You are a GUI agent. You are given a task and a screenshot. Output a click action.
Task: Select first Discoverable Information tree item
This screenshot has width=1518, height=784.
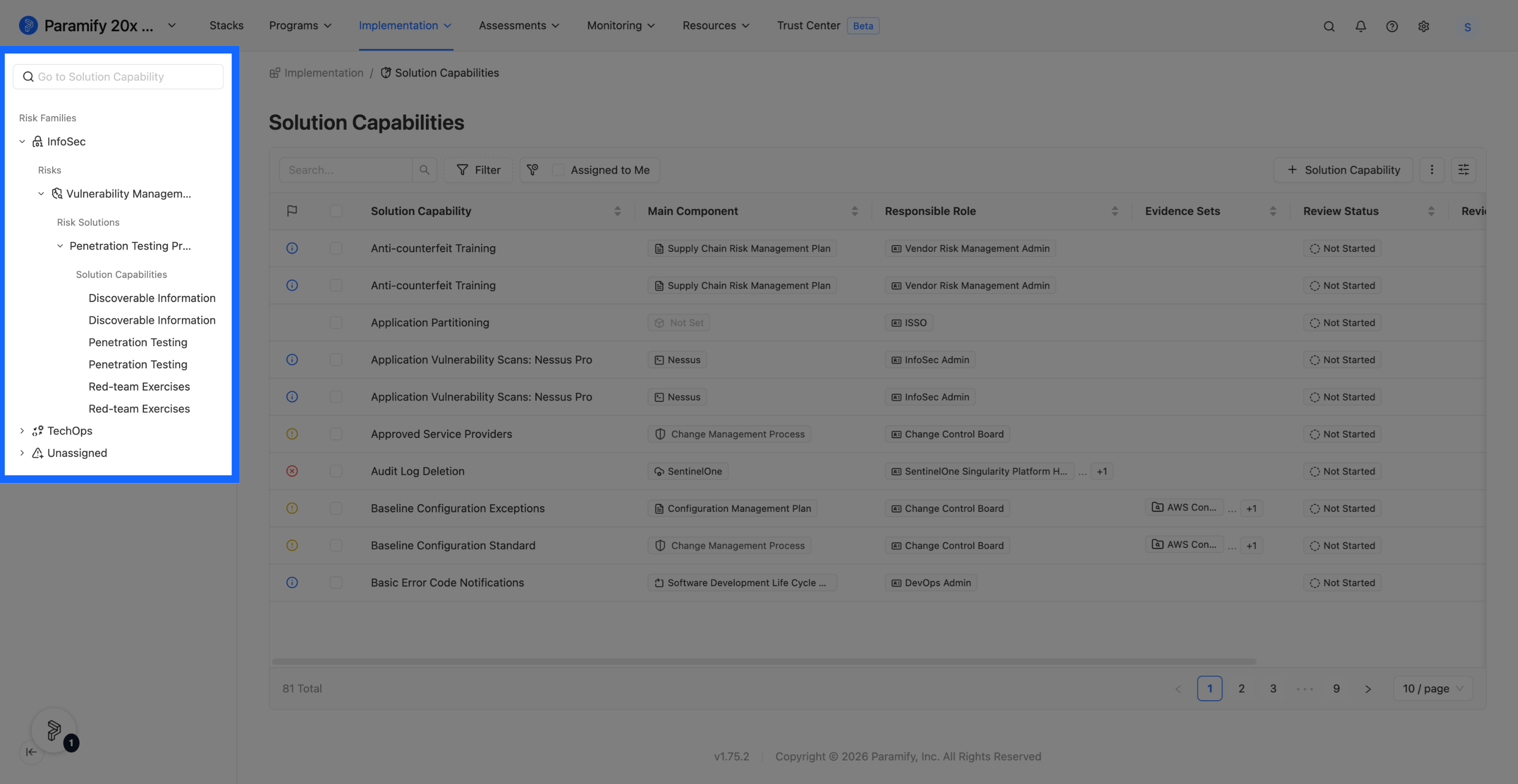coord(152,298)
